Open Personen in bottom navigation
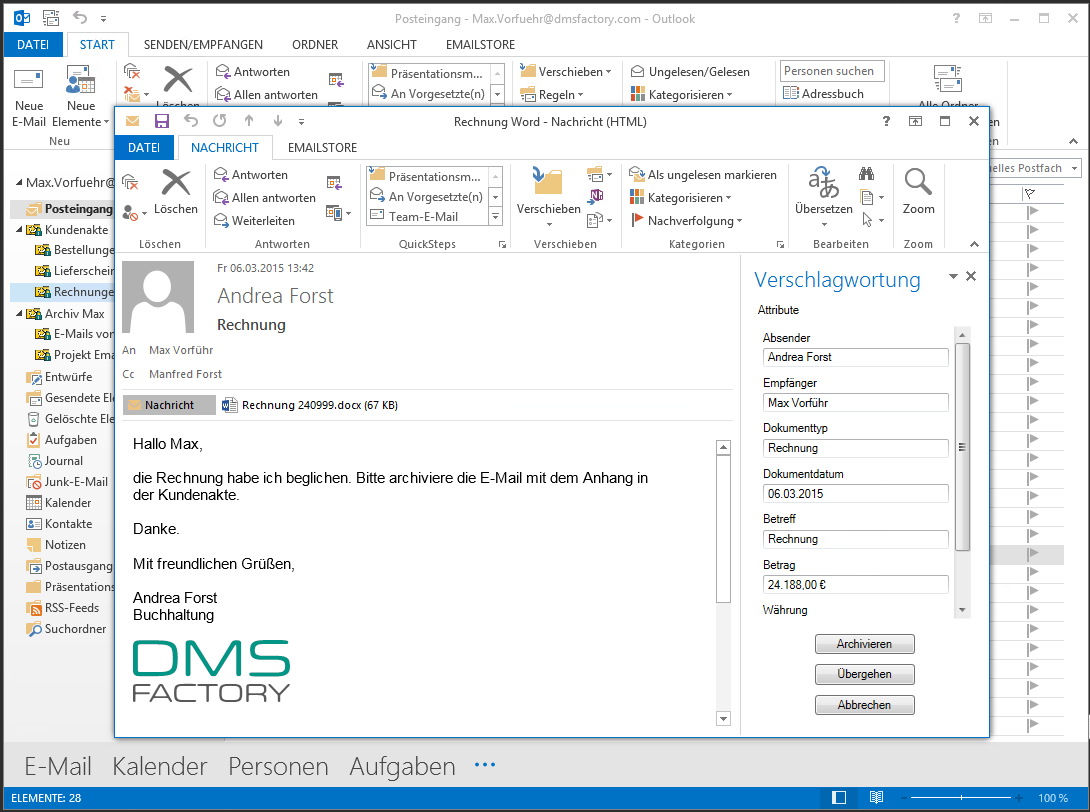The image size is (1090, 812). point(278,766)
